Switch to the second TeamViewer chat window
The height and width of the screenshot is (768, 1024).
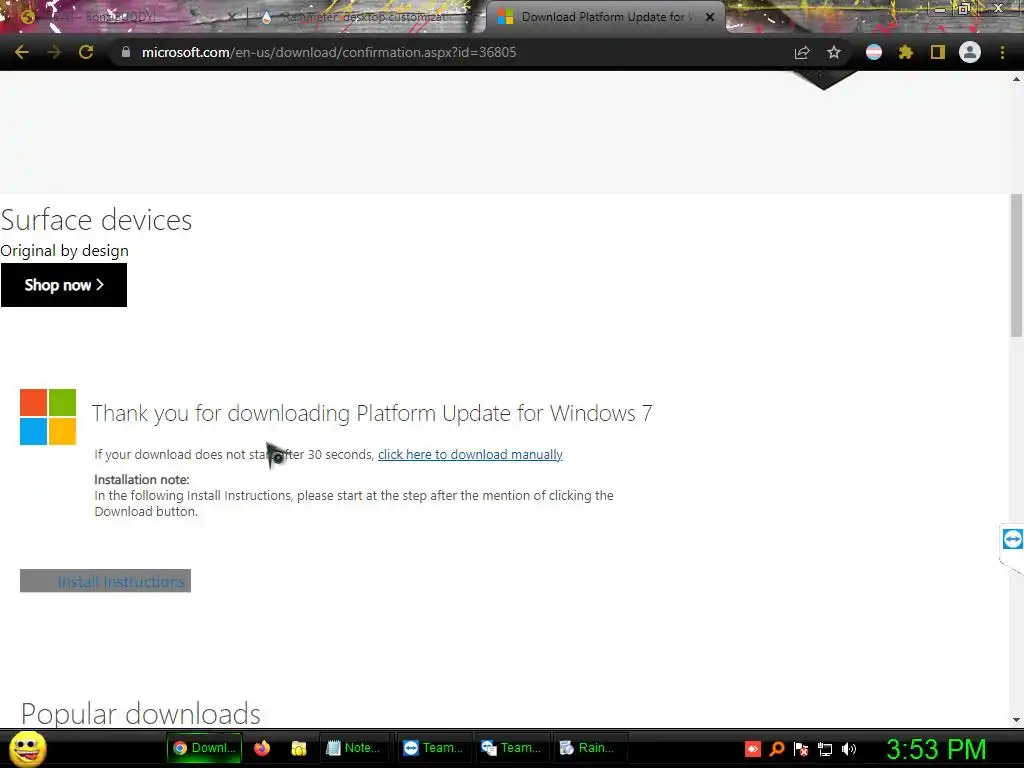pyautogui.click(x=511, y=748)
